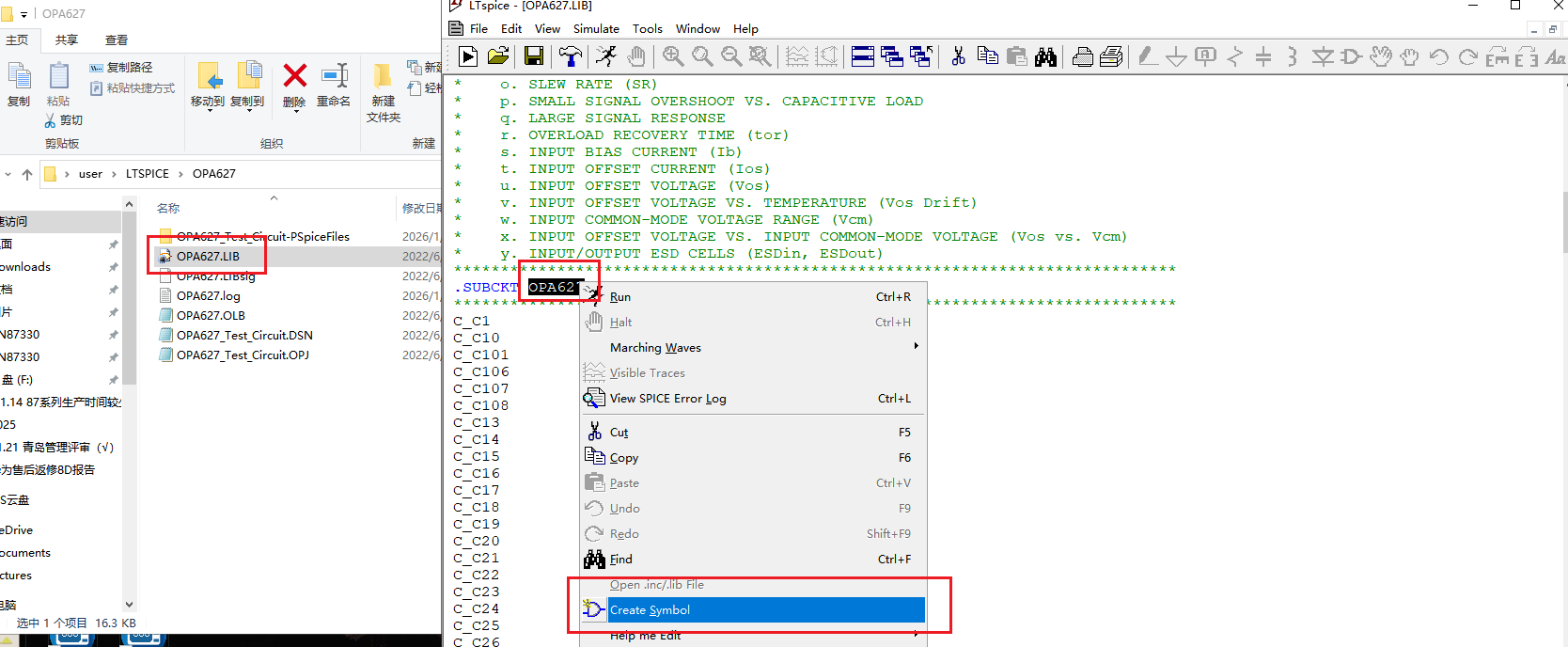Click the Copy toolbar icon in LTspice
Image resolution: width=1568 pixels, height=647 pixels.
(x=987, y=56)
